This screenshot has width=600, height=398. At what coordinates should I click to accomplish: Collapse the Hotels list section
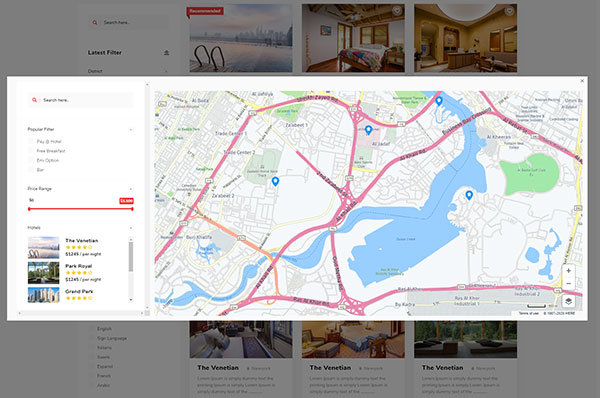[131, 228]
